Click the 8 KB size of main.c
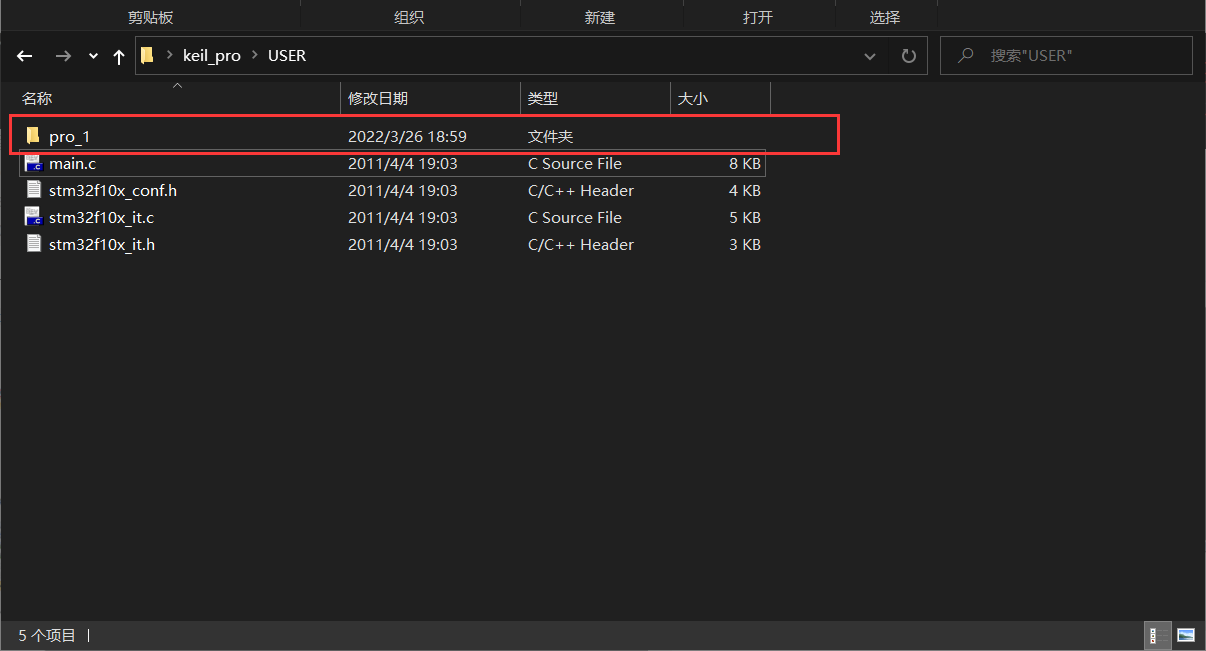 pos(745,164)
